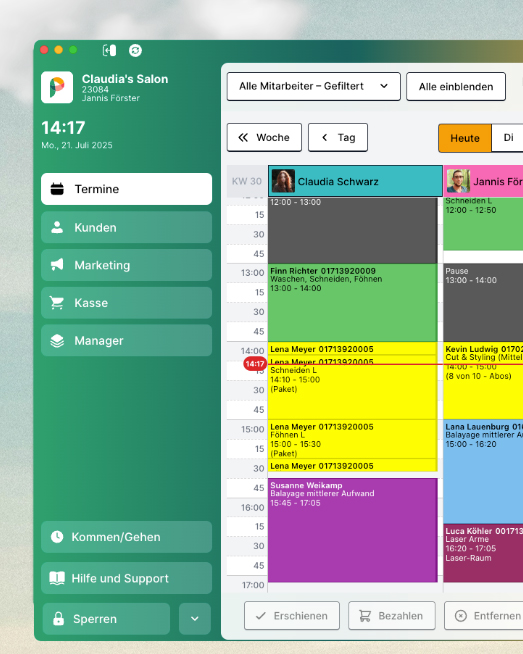This screenshot has width=523, height=654.
Task: Click the sync refresh icon in title bar
Action: (x=135, y=50)
